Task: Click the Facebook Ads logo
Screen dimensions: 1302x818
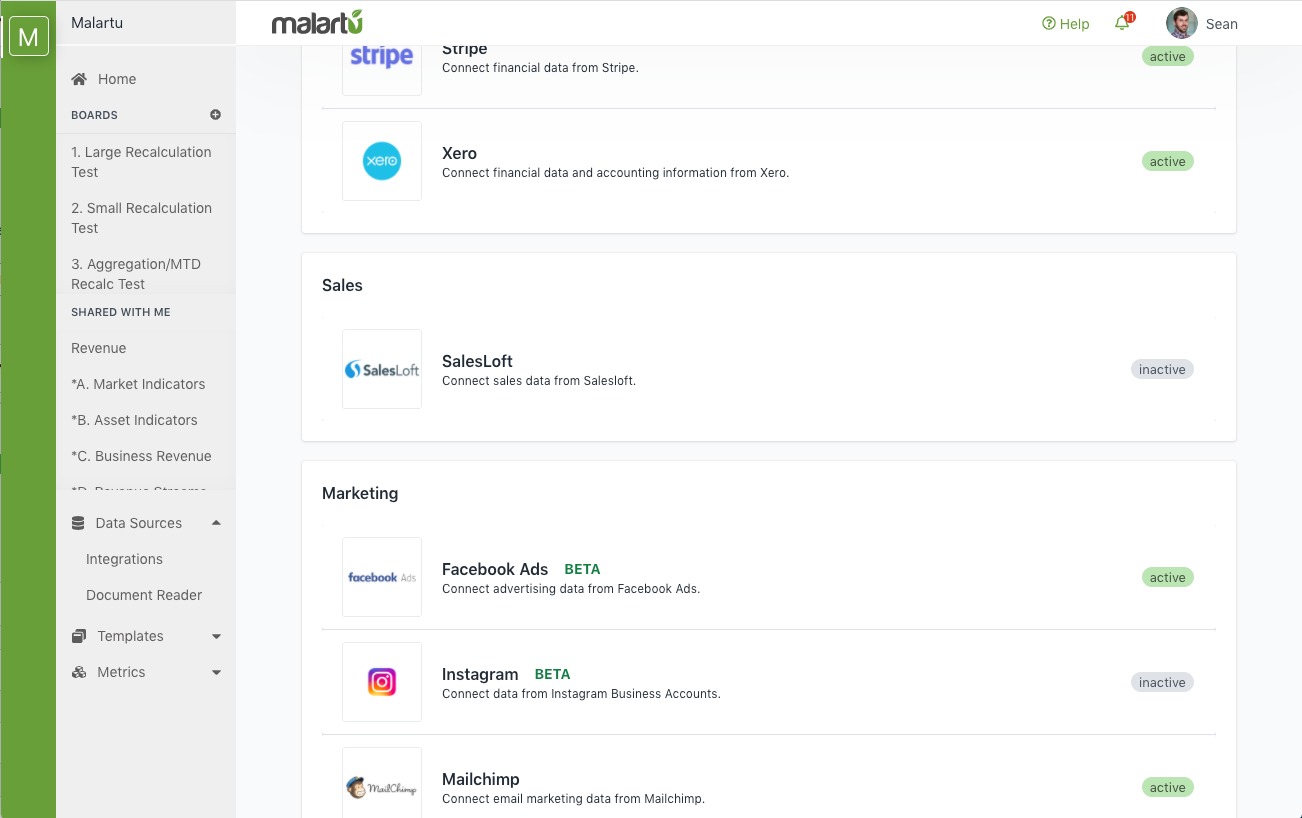Action: click(381, 577)
